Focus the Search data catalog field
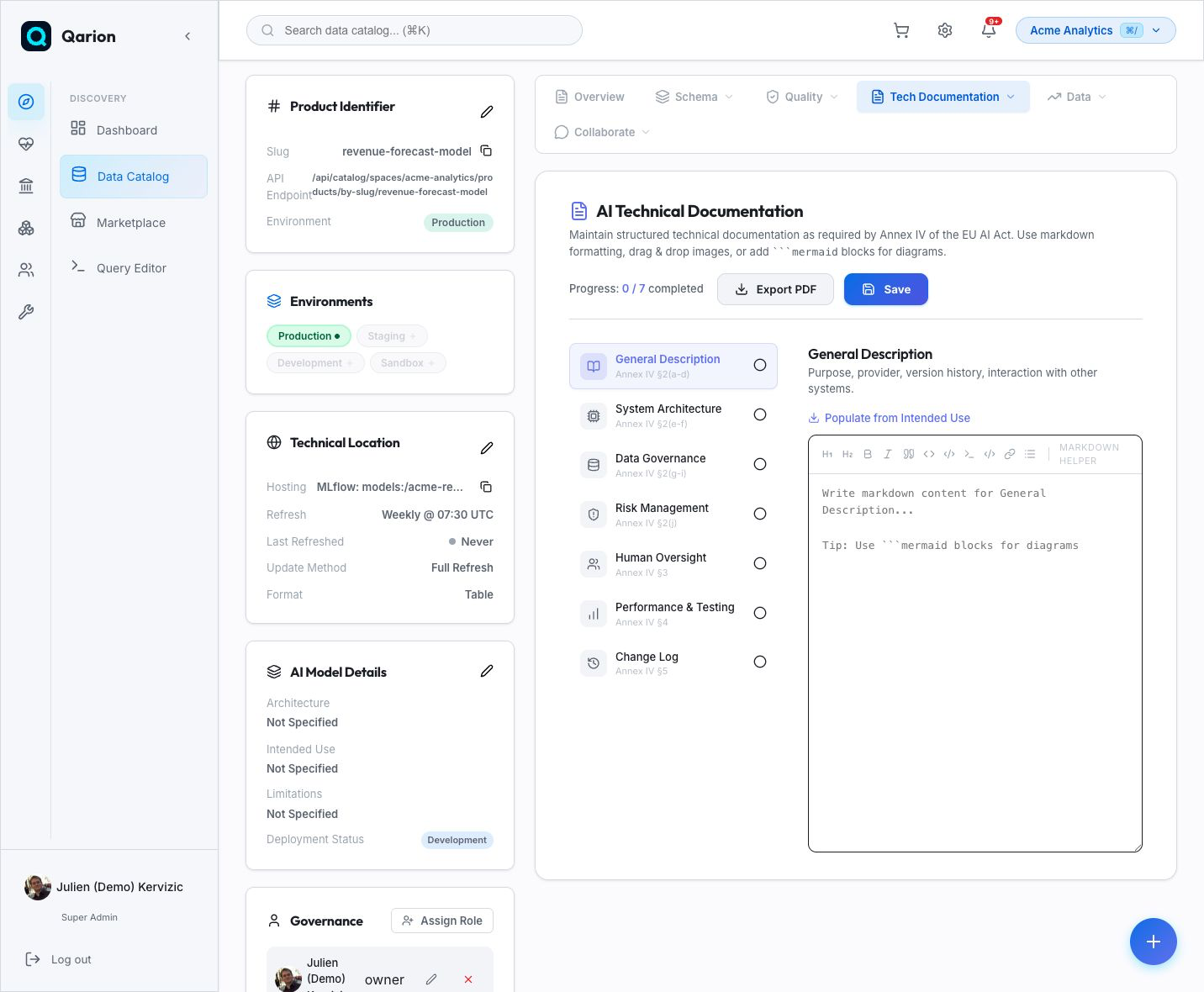Image resolution: width=1204 pixels, height=992 pixels. click(415, 30)
